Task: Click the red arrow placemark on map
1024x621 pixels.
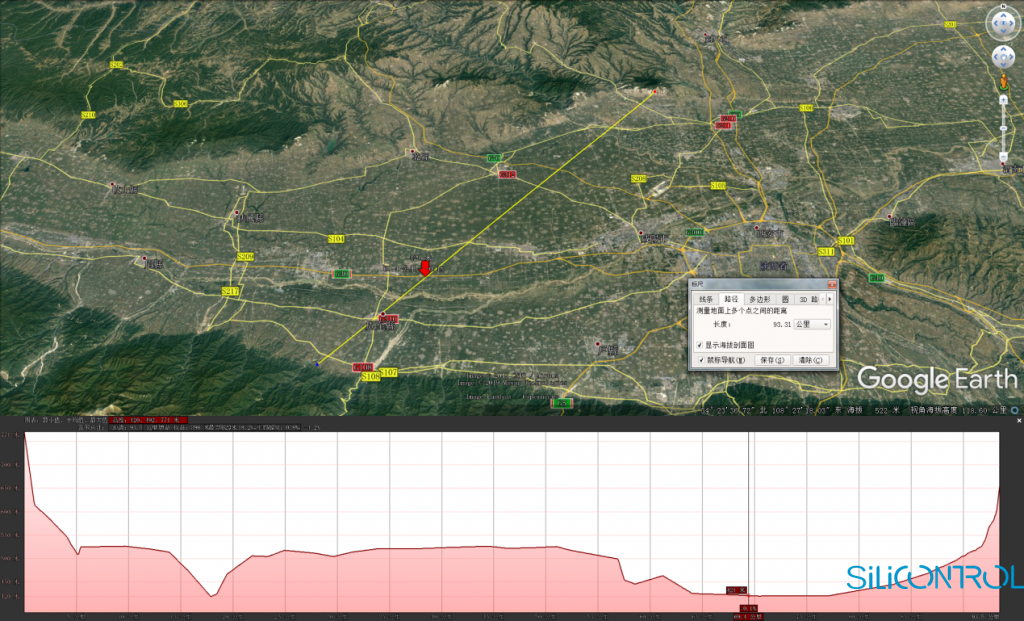Action: 424,268
